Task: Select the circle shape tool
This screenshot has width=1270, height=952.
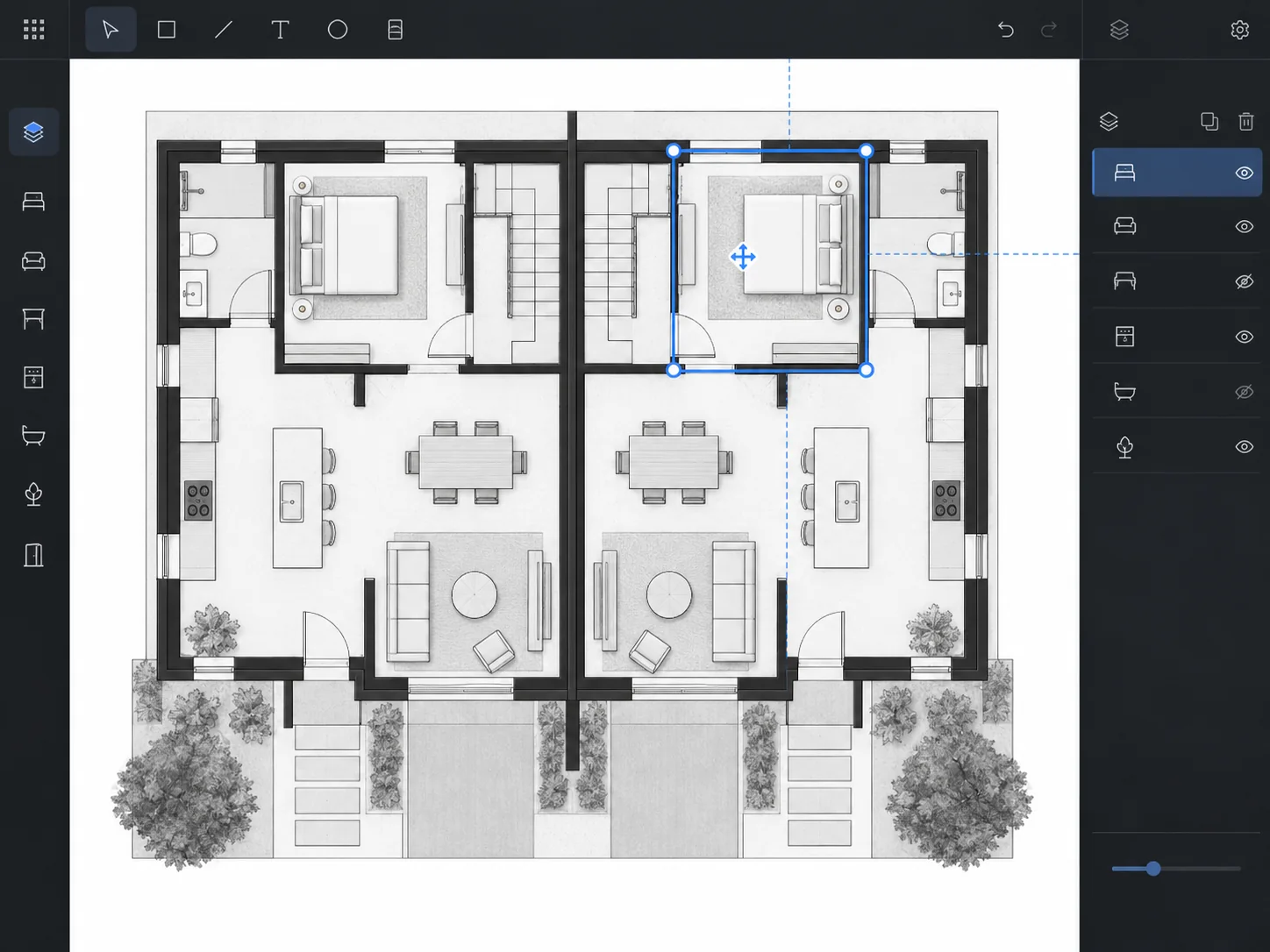Action: point(338,30)
